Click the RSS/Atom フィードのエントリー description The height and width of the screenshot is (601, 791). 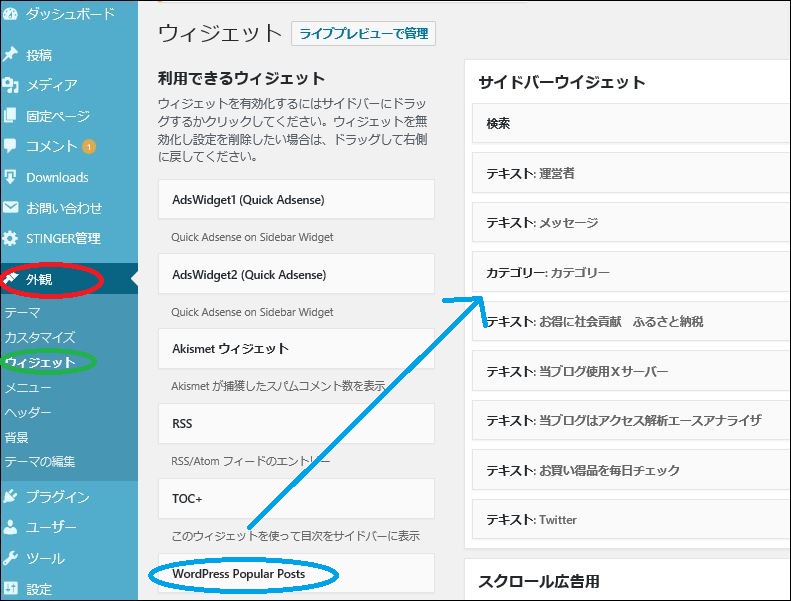coord(251,461)
